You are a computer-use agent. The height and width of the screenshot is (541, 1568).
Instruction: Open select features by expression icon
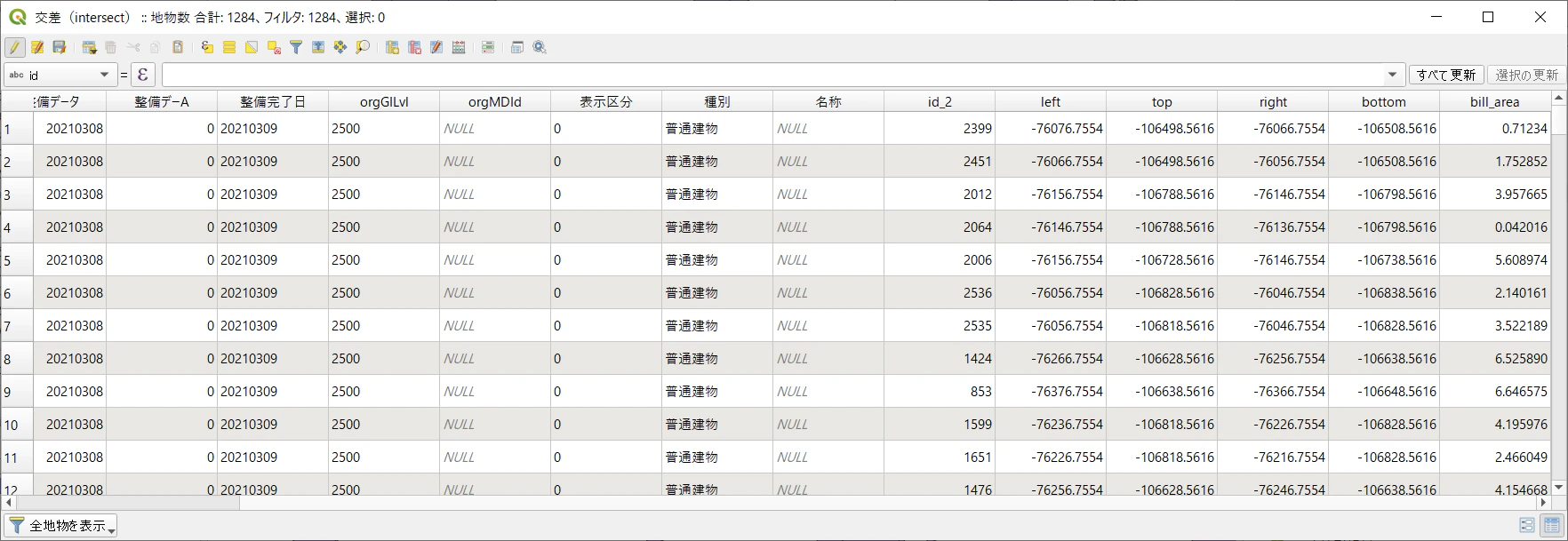(207, 47)
